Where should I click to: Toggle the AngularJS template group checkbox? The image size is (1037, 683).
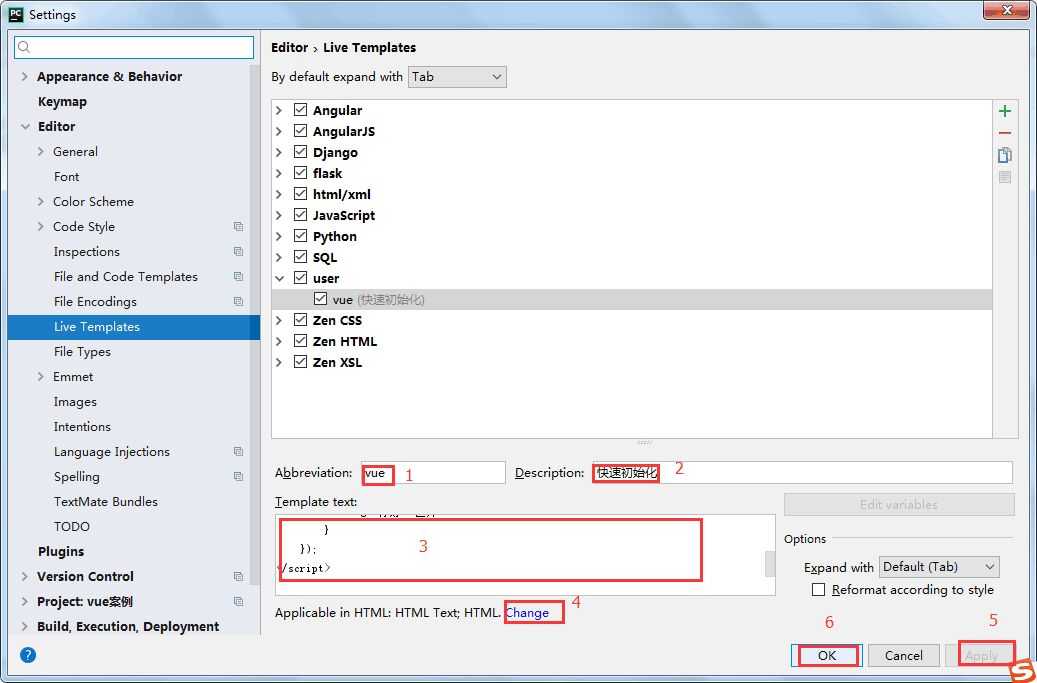click(x=300, y=131)
